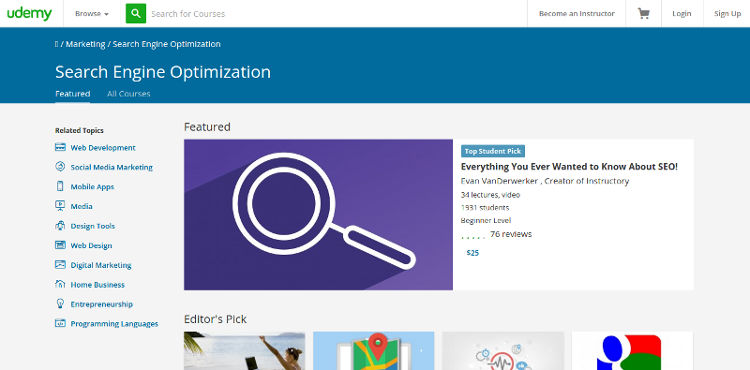Screen dimensions: 750x370
Task: Click the Web Design topic icon
Action: pyautogui.click(x=60, y=245)
